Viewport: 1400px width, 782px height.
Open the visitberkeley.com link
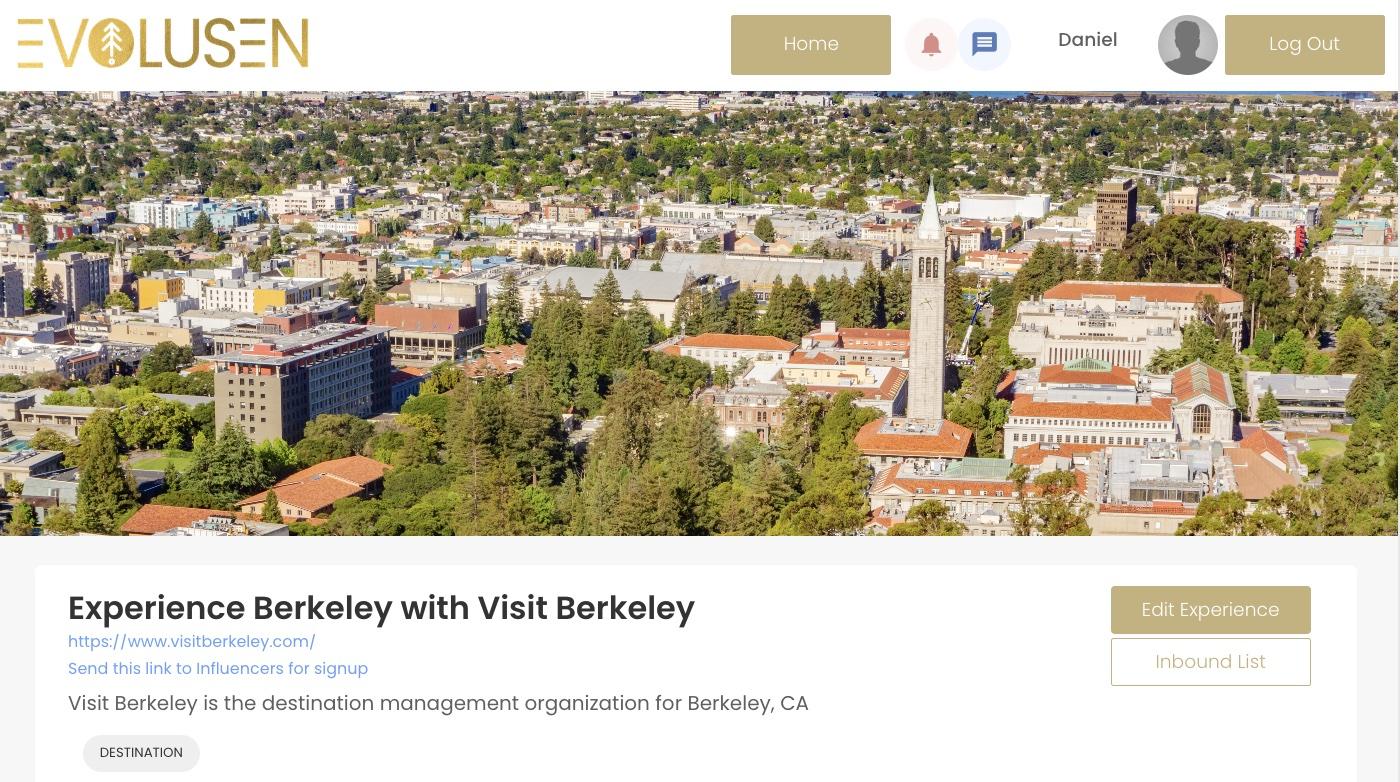[192, 642]
